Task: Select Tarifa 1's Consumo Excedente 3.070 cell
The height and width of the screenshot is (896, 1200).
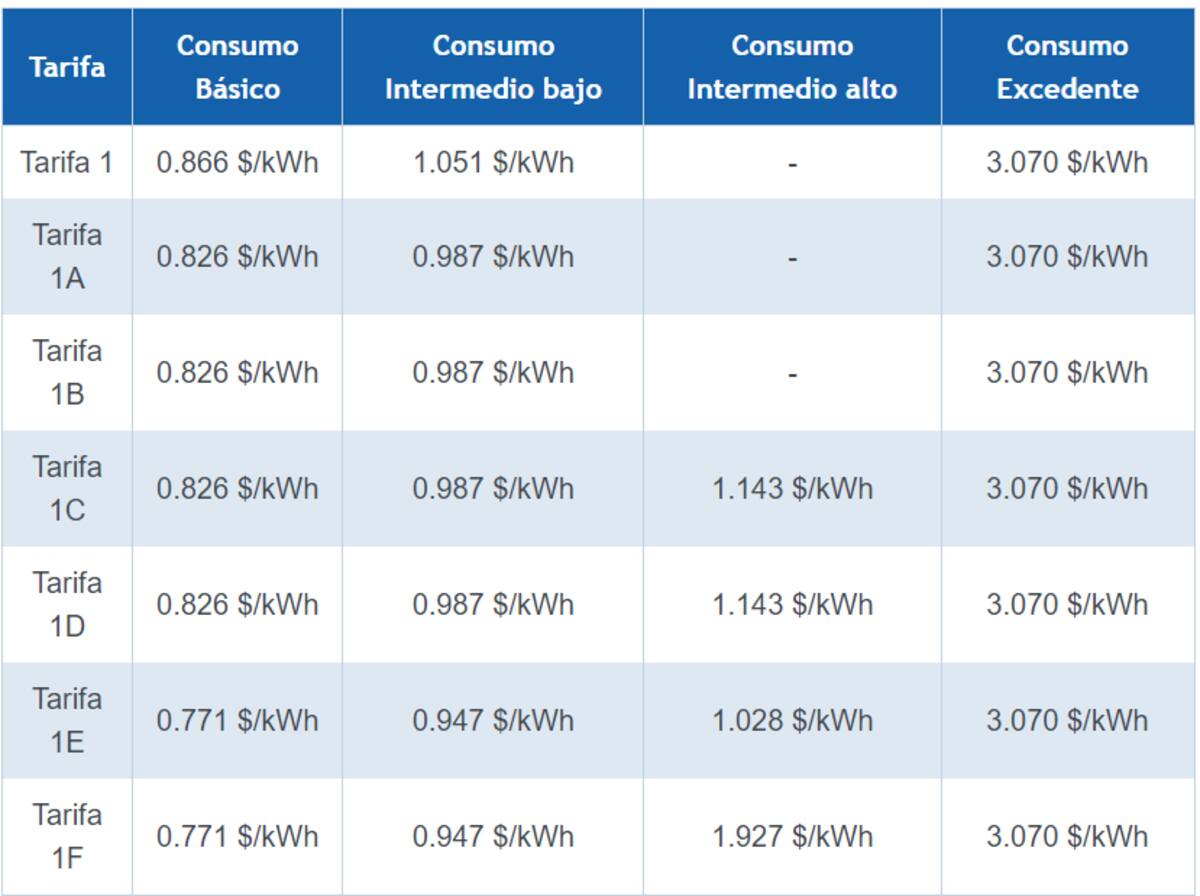Action: (1067, 162)
